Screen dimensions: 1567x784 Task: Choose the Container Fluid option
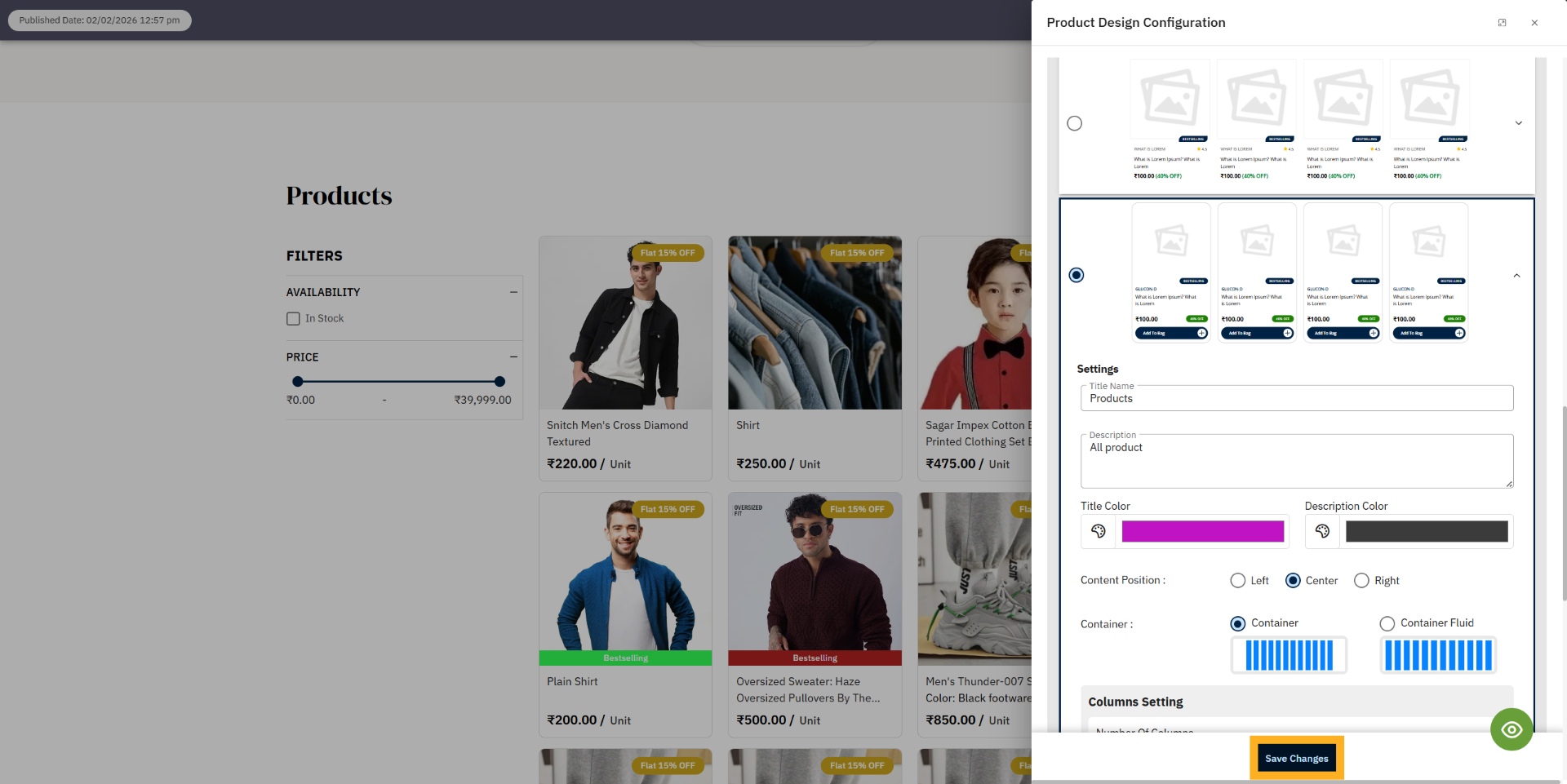click(1387, 623)
